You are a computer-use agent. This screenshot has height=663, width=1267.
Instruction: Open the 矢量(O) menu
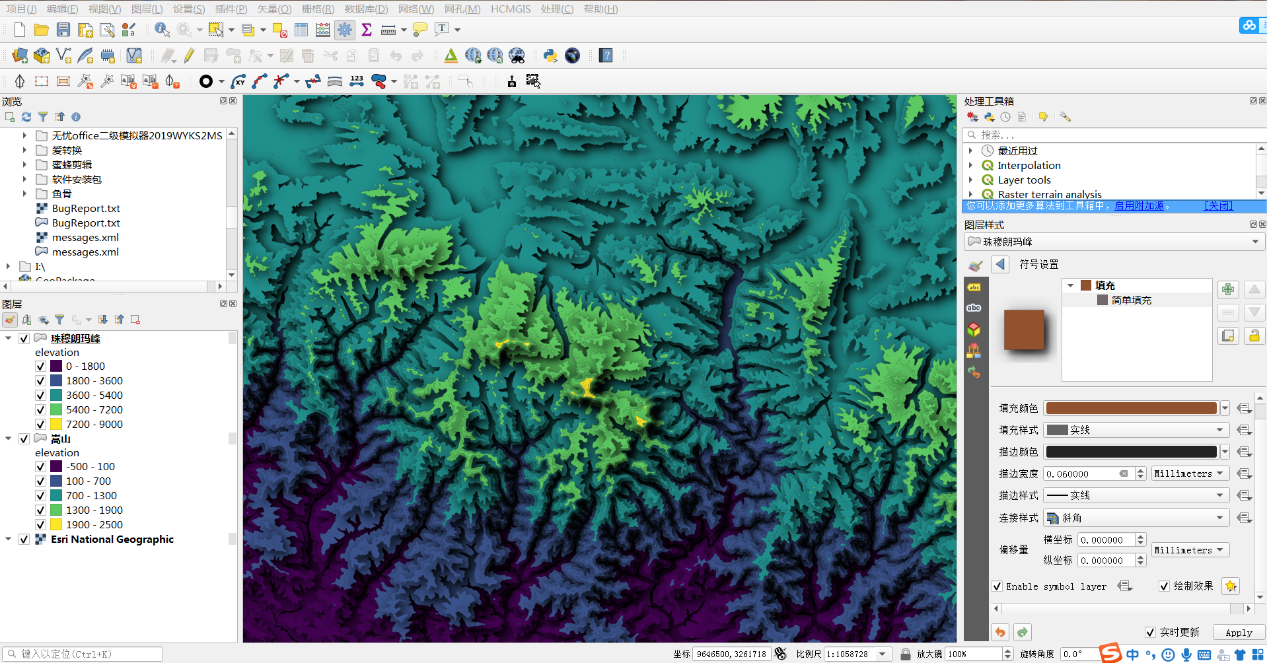coord(275,9)
